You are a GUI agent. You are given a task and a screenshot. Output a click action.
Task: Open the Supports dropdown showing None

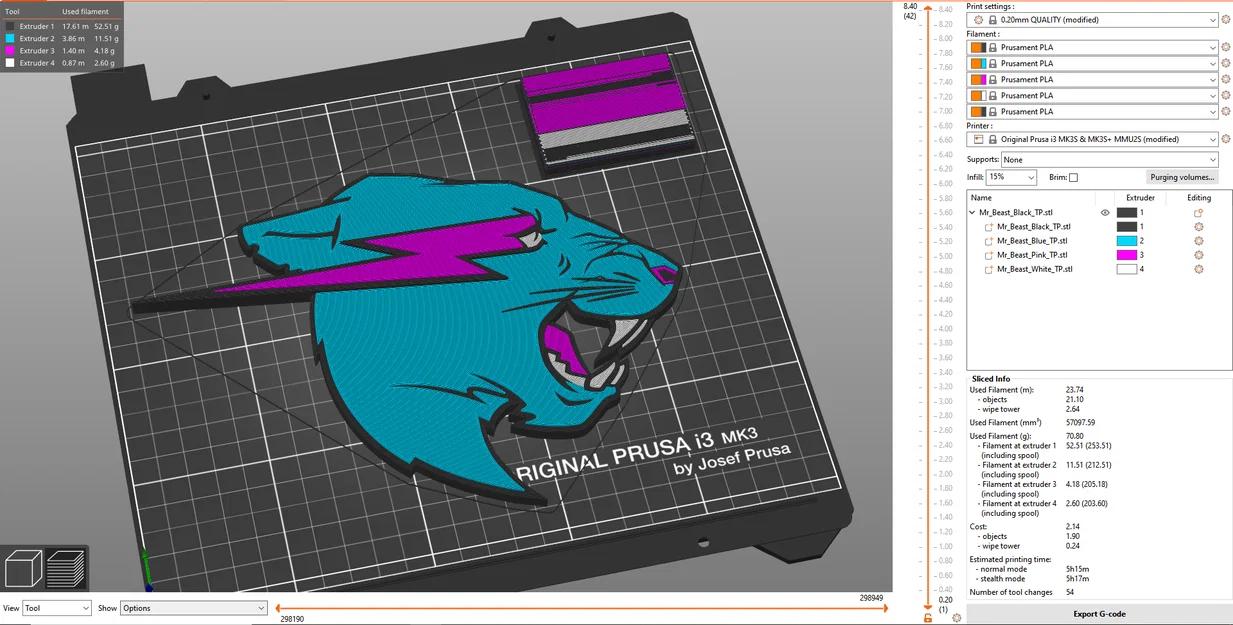pyautogui.click(x=1110, y=159)
